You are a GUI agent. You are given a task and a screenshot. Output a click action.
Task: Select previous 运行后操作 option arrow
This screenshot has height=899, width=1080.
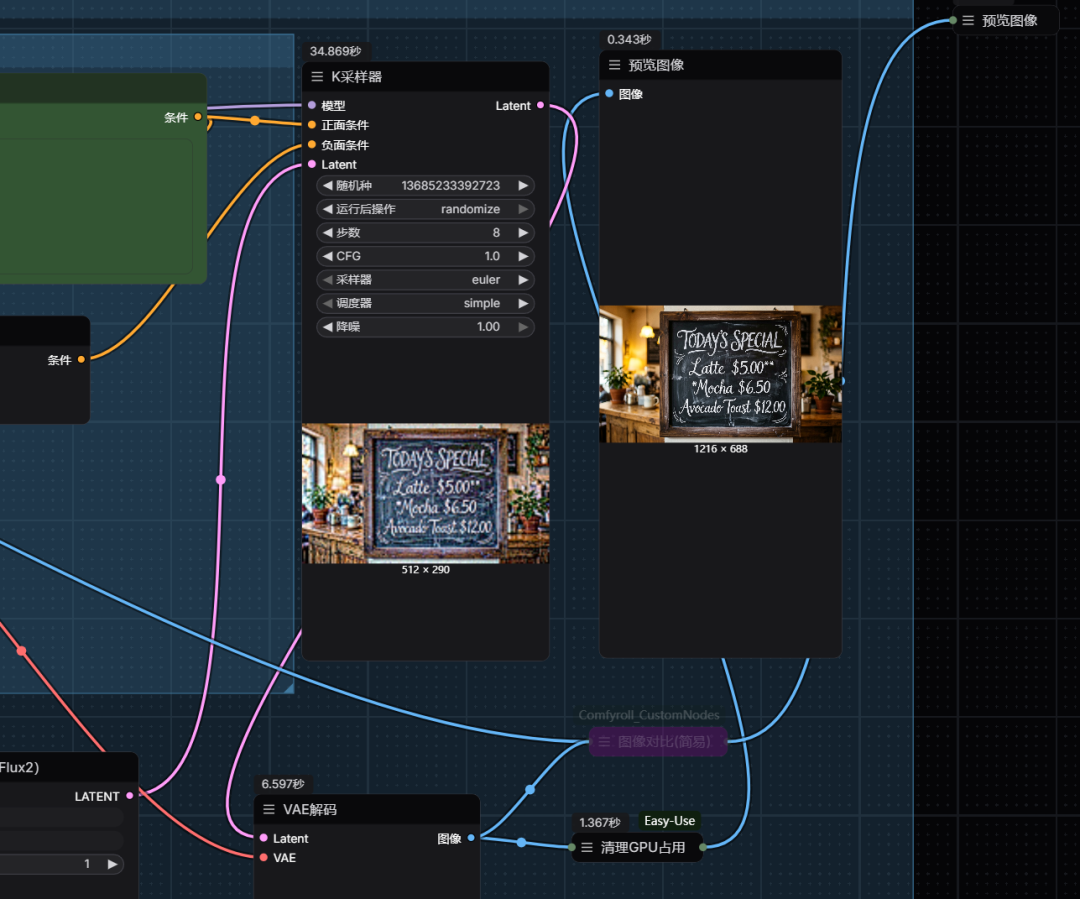pyautogui.click(x=328, y=209)
